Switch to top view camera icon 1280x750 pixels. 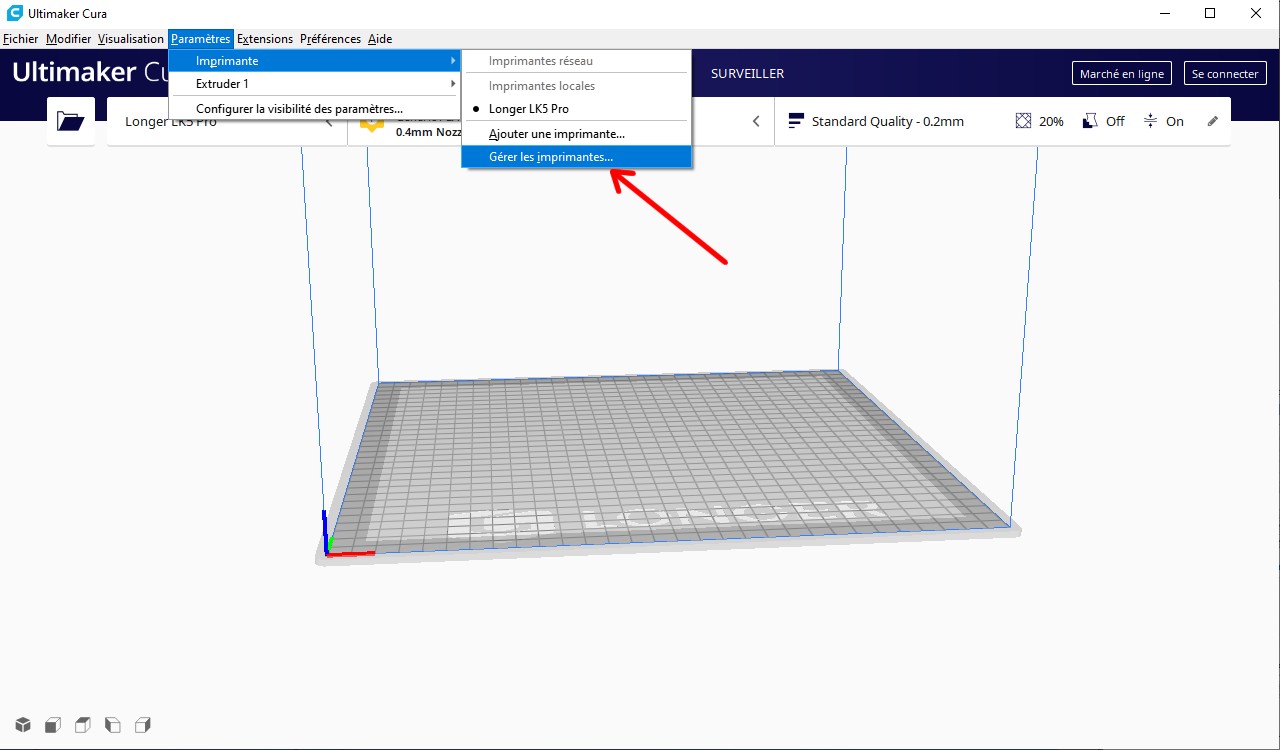(83, 725)
